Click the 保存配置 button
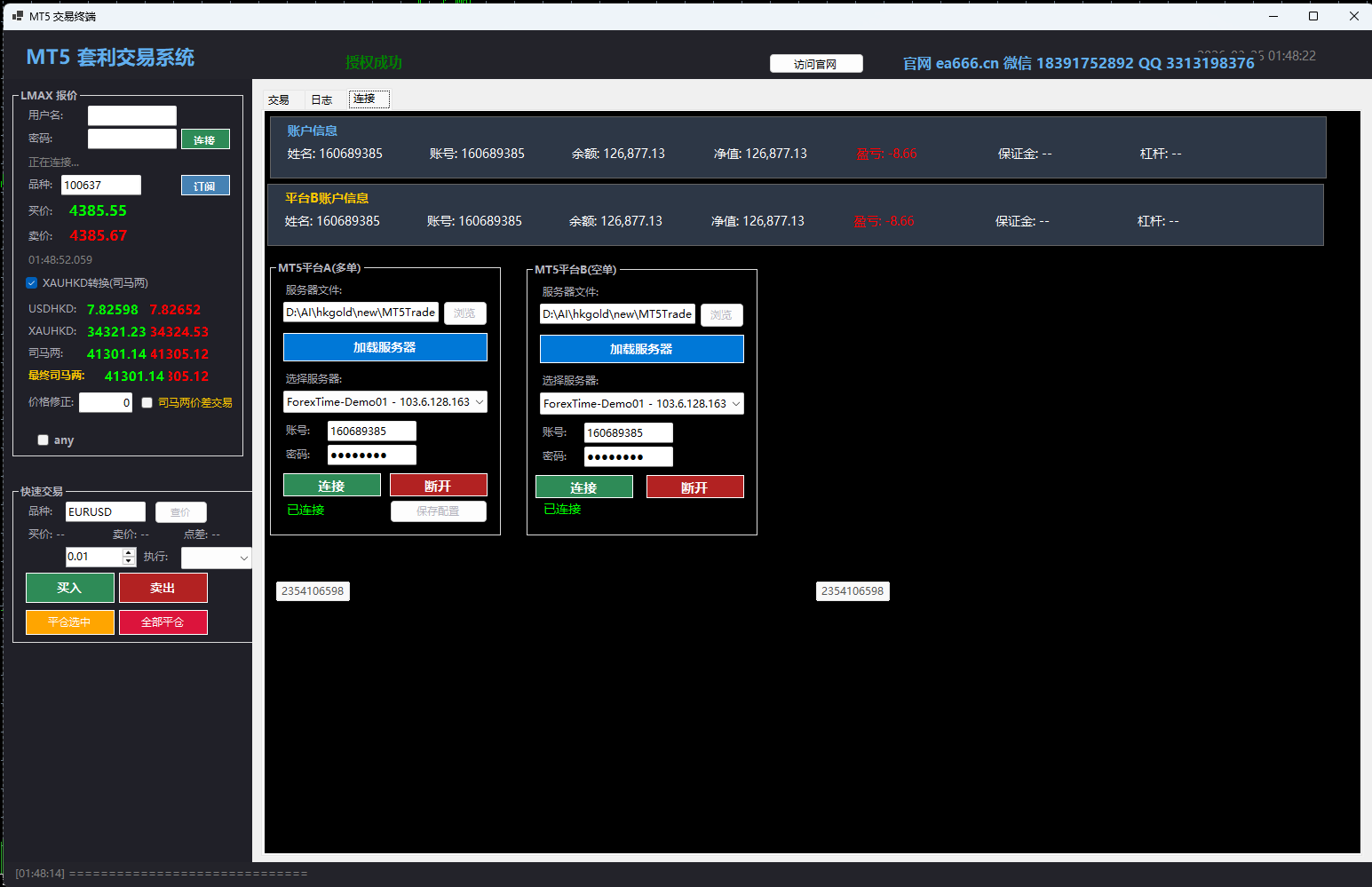Viewport: 1372px width, 887px height. click(x=439, y=511)
